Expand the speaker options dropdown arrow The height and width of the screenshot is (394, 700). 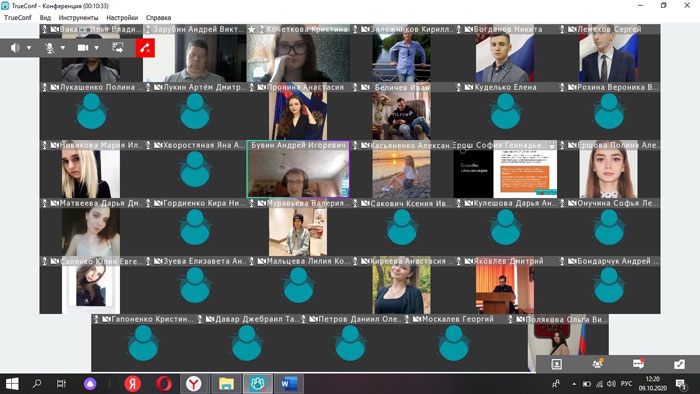(x=29, y=48)
